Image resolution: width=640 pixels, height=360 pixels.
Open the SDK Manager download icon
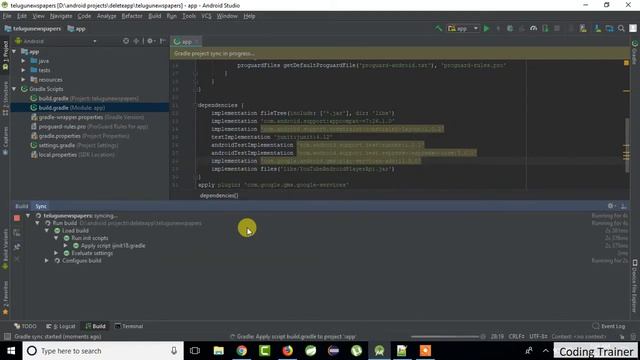598,29
